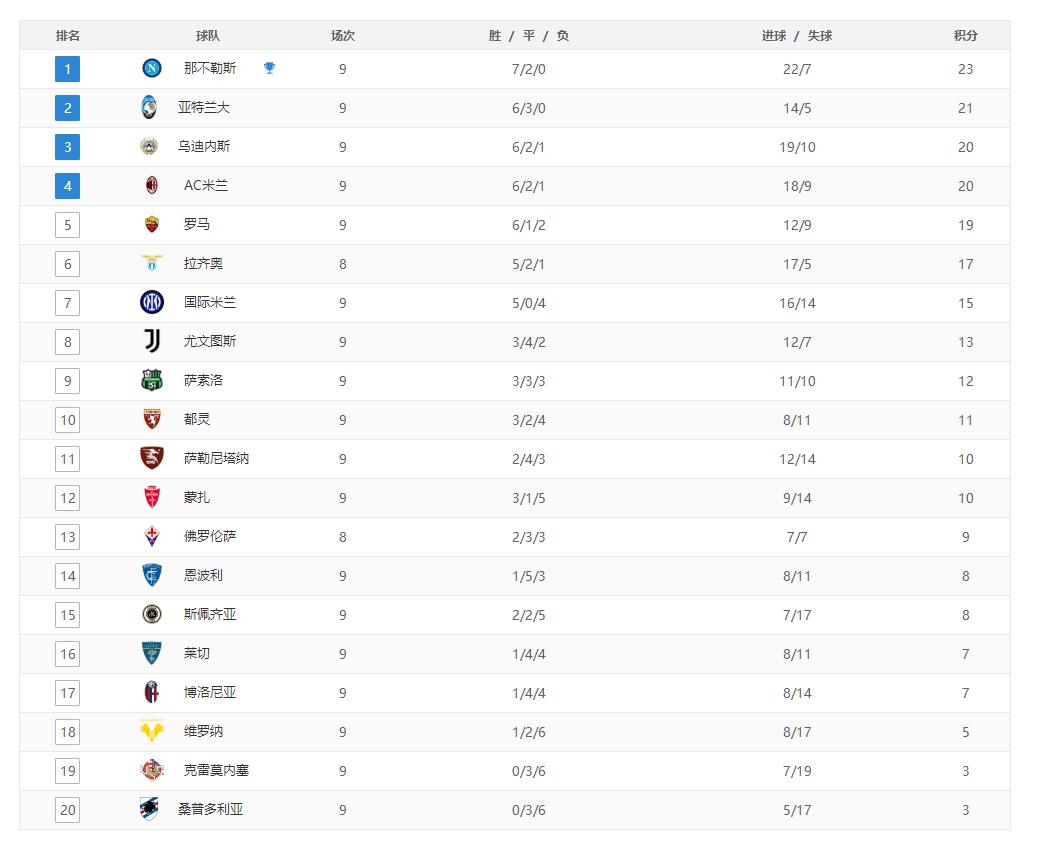Select the 萨勒尼塔纳 team name

[216, 459]
